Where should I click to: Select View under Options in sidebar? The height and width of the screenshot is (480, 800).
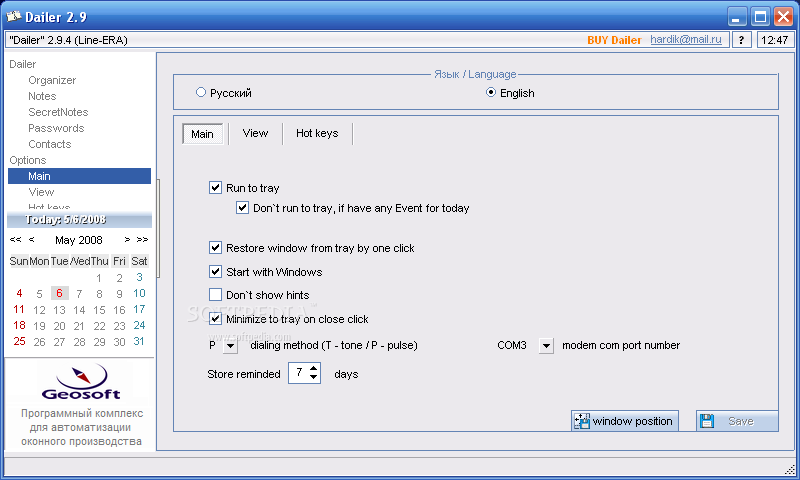41,192
